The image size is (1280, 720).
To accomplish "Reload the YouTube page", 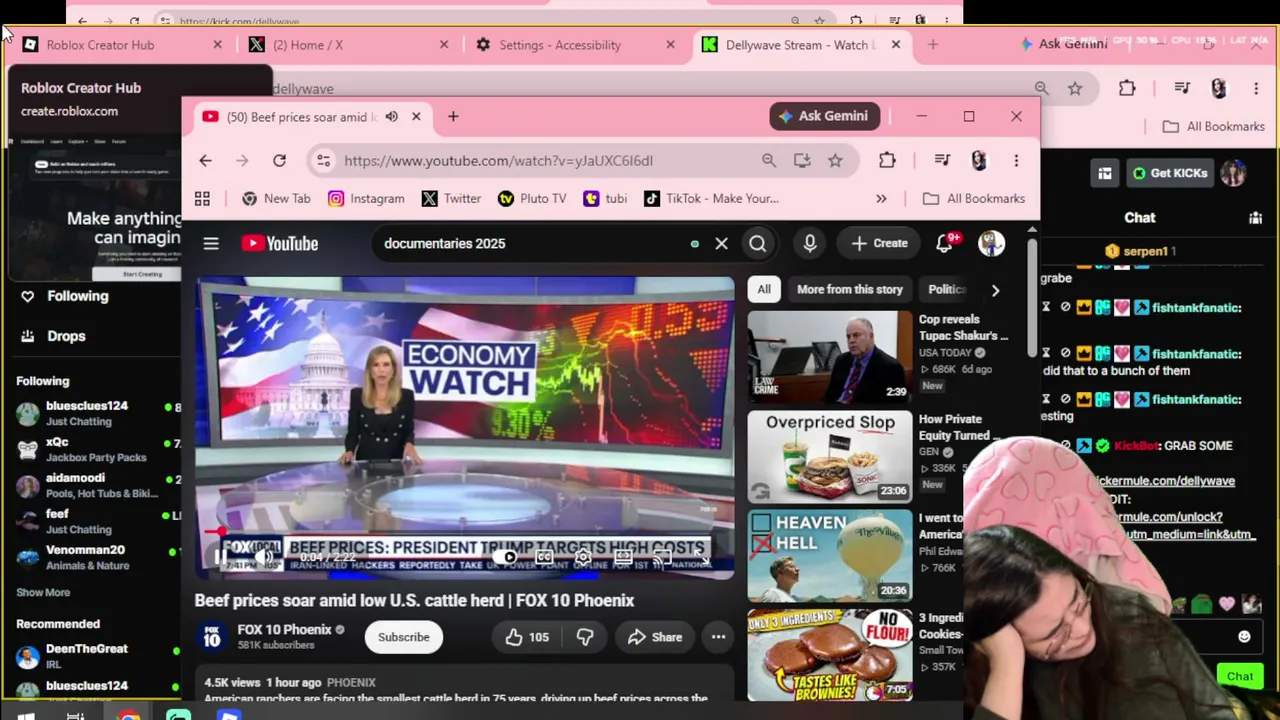I will click(x=279, y=160).
